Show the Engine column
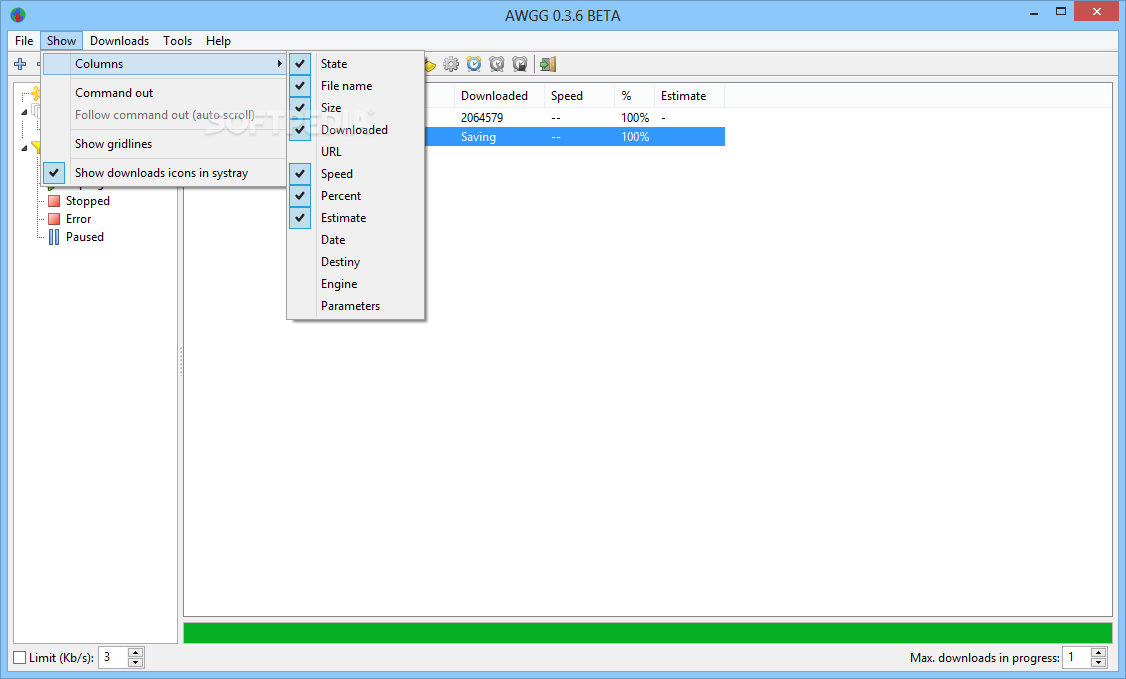The width and height of the screenshot is (1126, 679). tap(355, 284)
